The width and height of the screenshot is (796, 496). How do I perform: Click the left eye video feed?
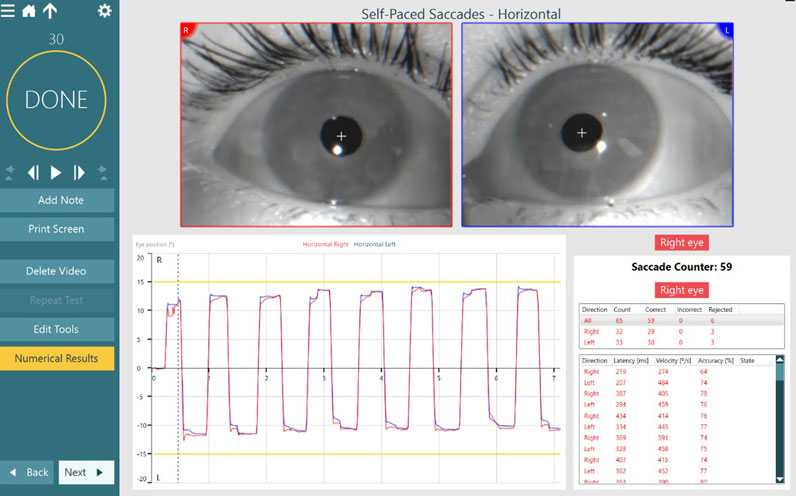[597, 125]
